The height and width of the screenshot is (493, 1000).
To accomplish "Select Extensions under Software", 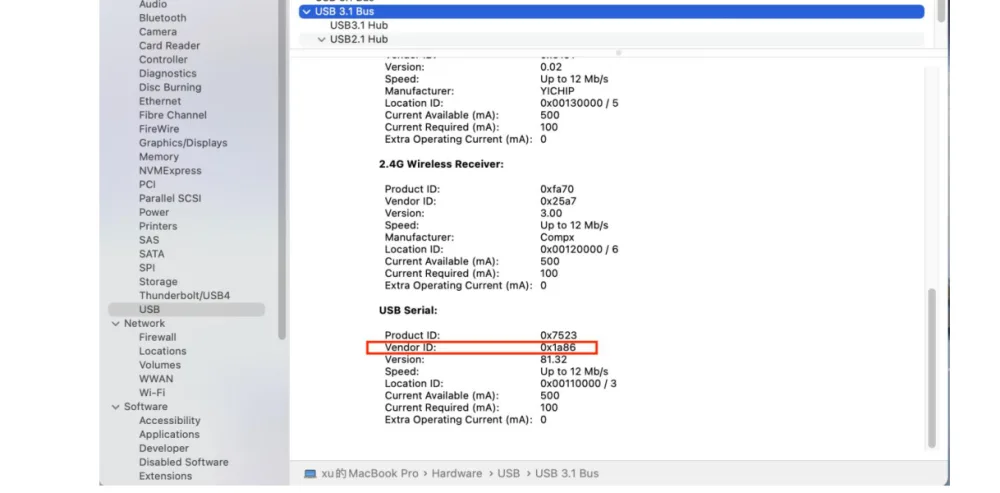I will [x=165, y=476].
